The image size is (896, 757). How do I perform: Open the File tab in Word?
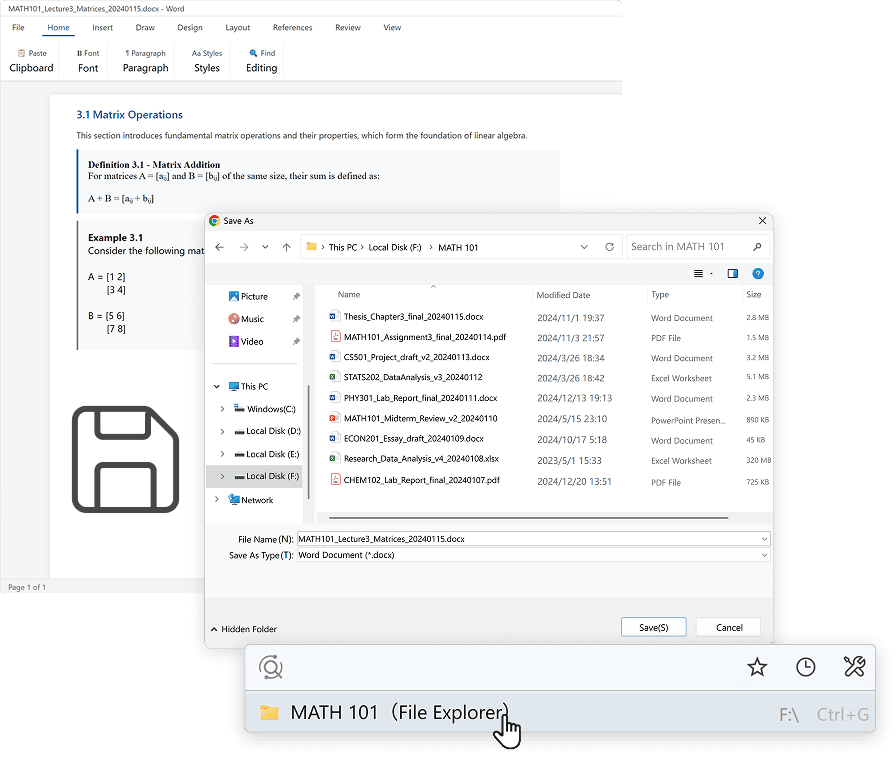coord(18,27)
